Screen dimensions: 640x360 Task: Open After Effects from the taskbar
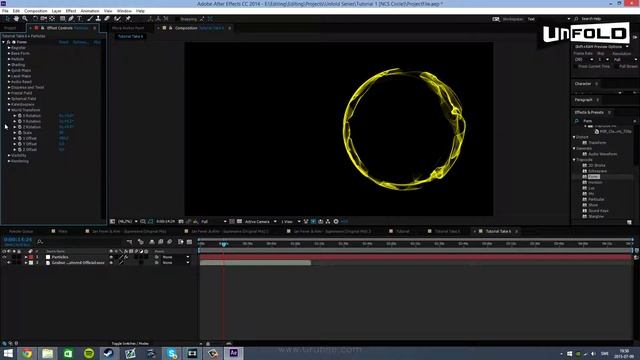pos(234,353)
